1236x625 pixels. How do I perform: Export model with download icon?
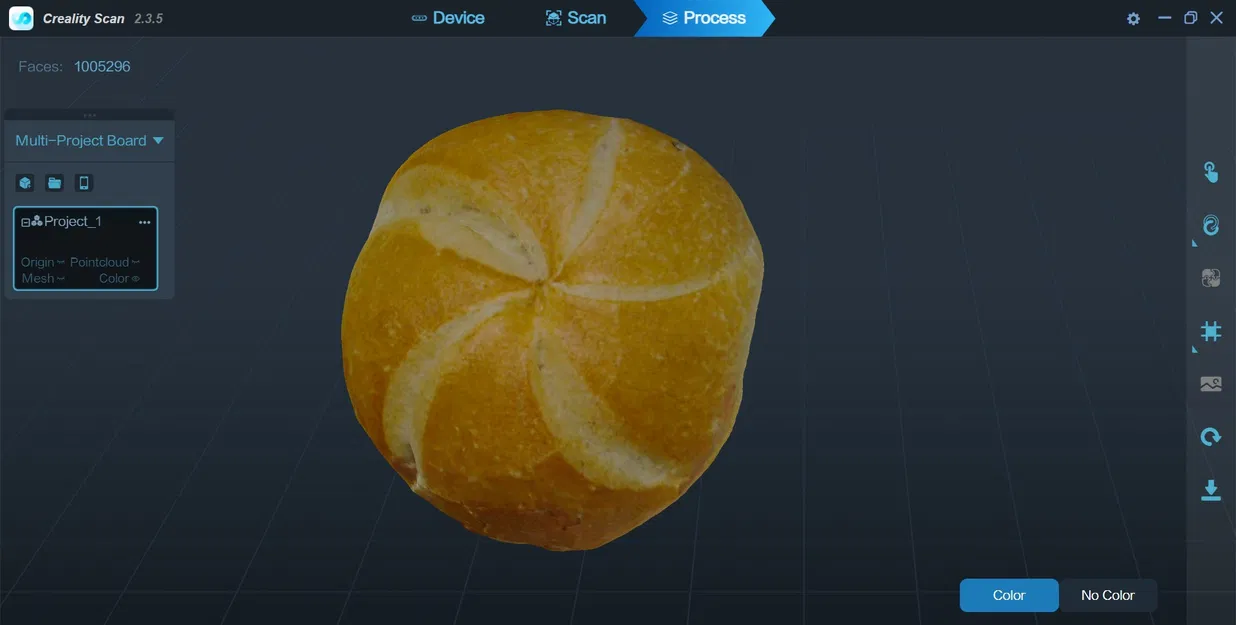tap(1210, 490)
